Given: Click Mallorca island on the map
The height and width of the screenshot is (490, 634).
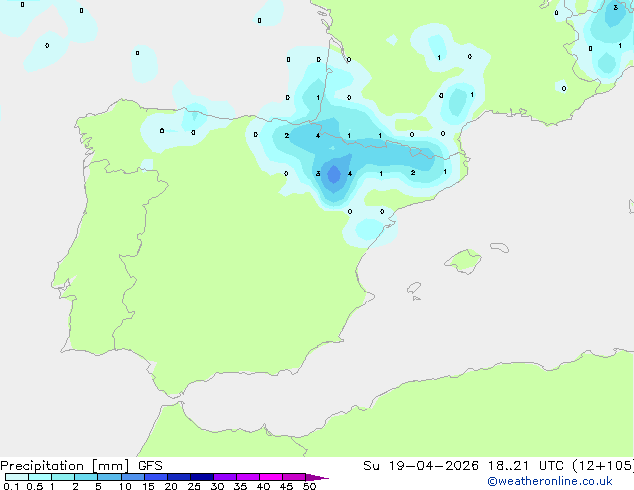Looking at the screenshot, I should click(463, 262).
